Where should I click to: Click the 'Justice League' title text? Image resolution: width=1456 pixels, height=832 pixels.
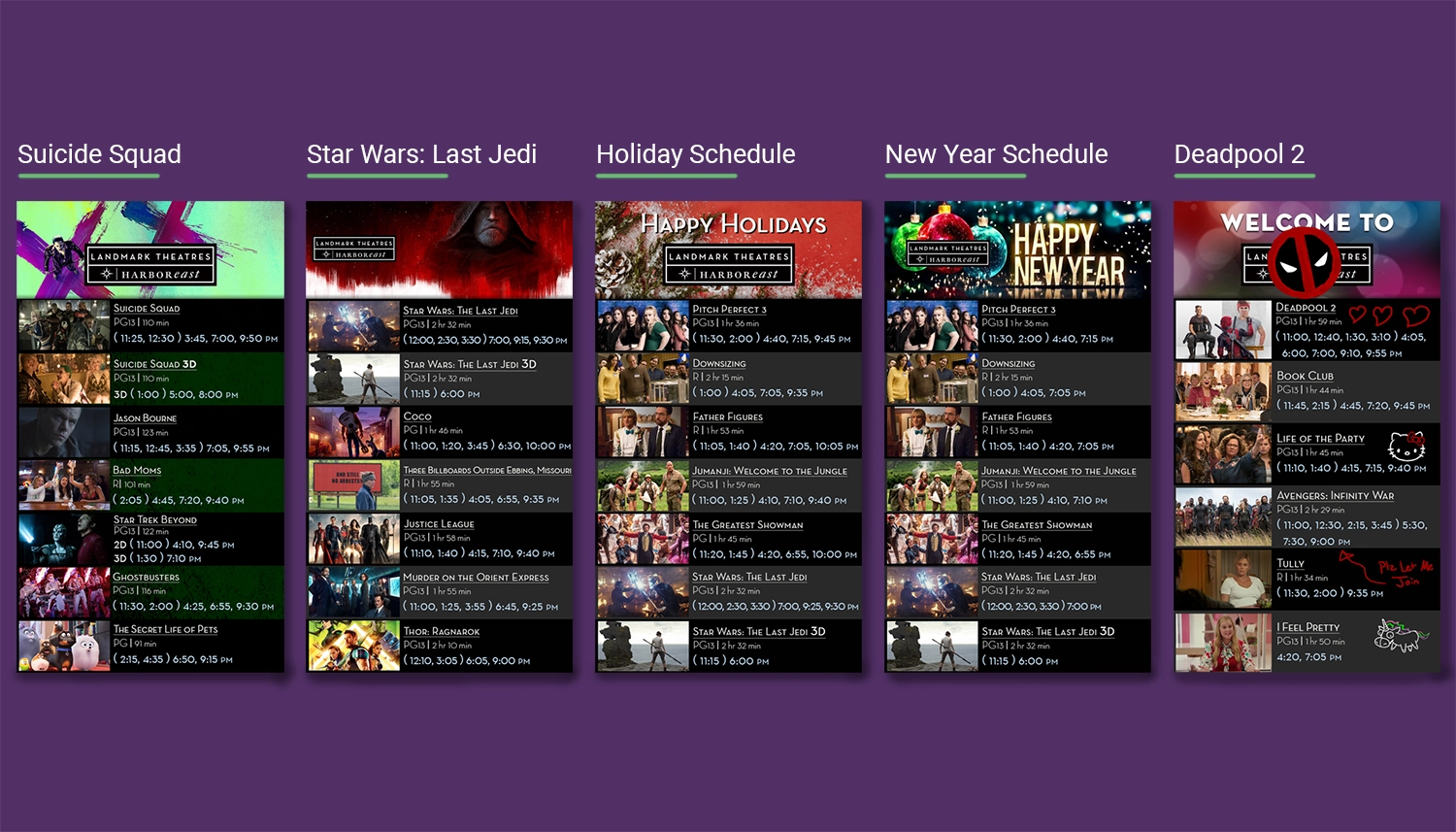[439, 523]
